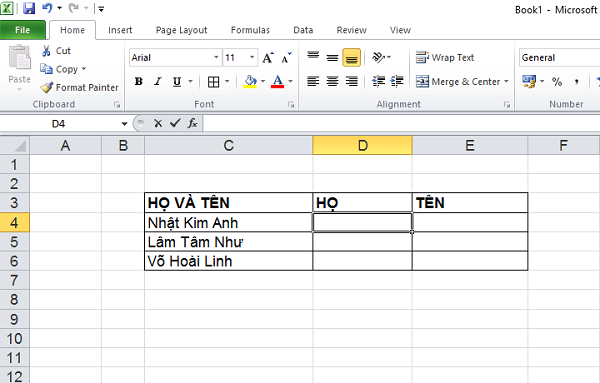Open Font dialog launcher
Screen dimensions: 600x383
[291, 104]
